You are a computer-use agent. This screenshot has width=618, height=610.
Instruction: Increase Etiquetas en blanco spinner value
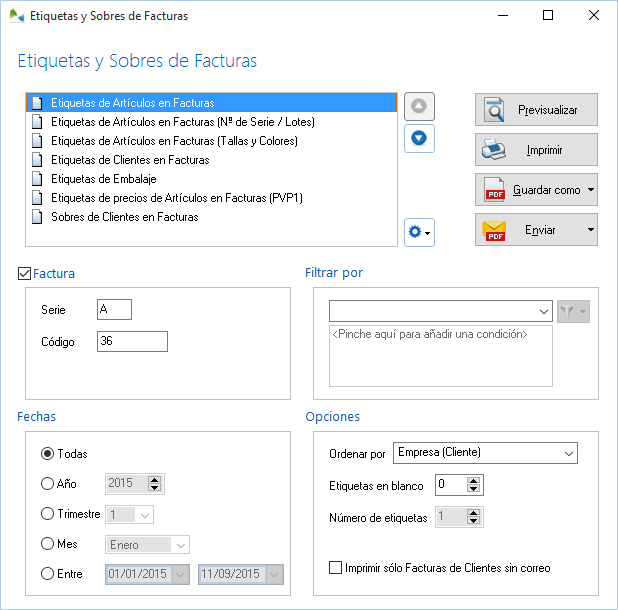click(x=475, y=481)
